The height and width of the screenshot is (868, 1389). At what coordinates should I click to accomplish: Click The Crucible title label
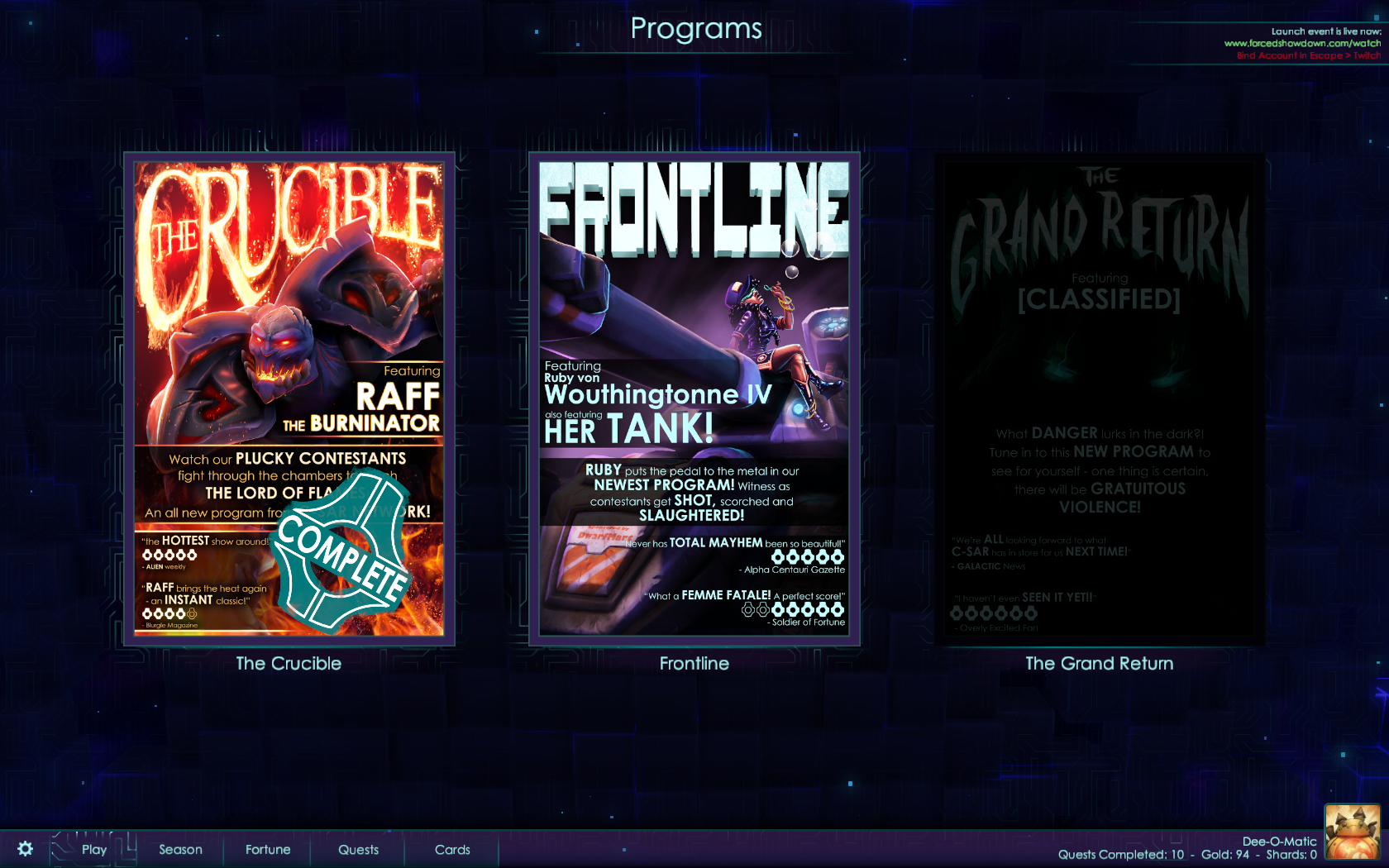pos(289,663)
